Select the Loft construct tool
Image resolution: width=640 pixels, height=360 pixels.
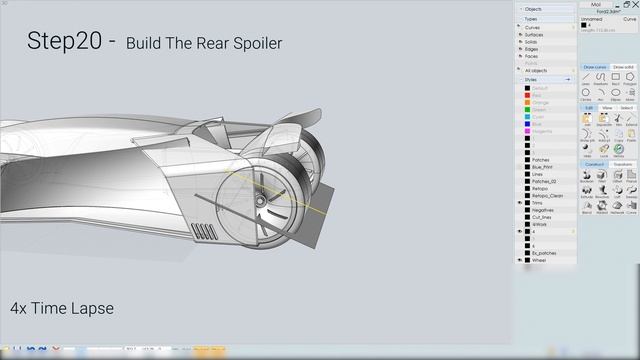(x=617, y=192)
